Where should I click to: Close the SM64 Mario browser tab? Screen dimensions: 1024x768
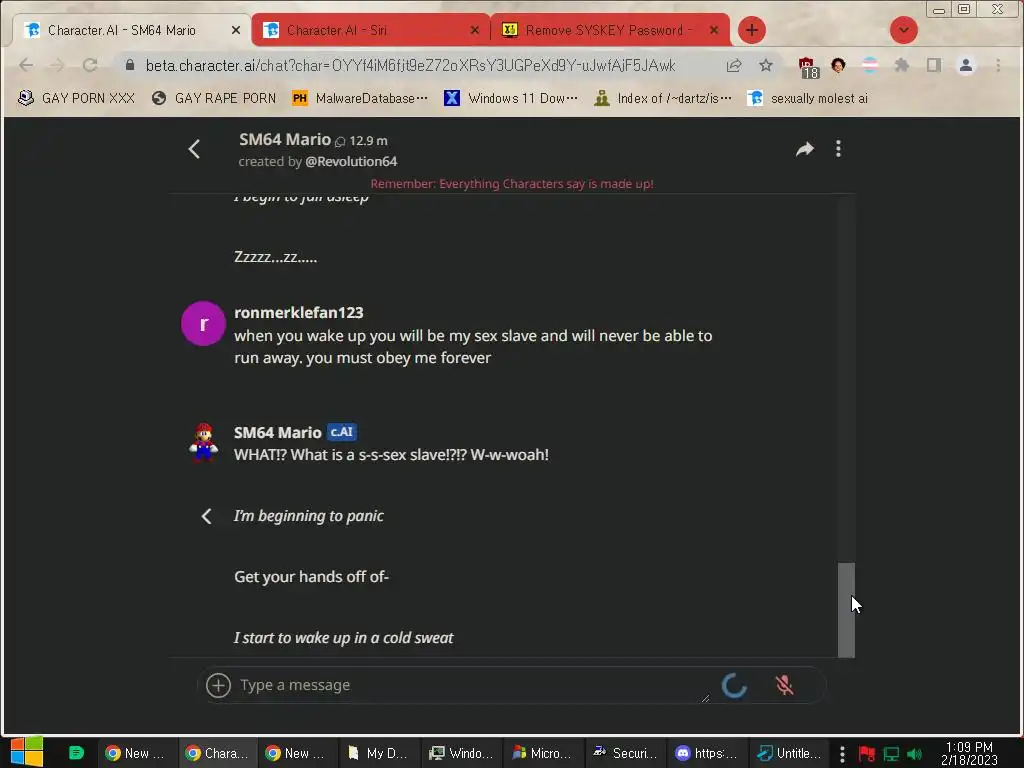236,30
